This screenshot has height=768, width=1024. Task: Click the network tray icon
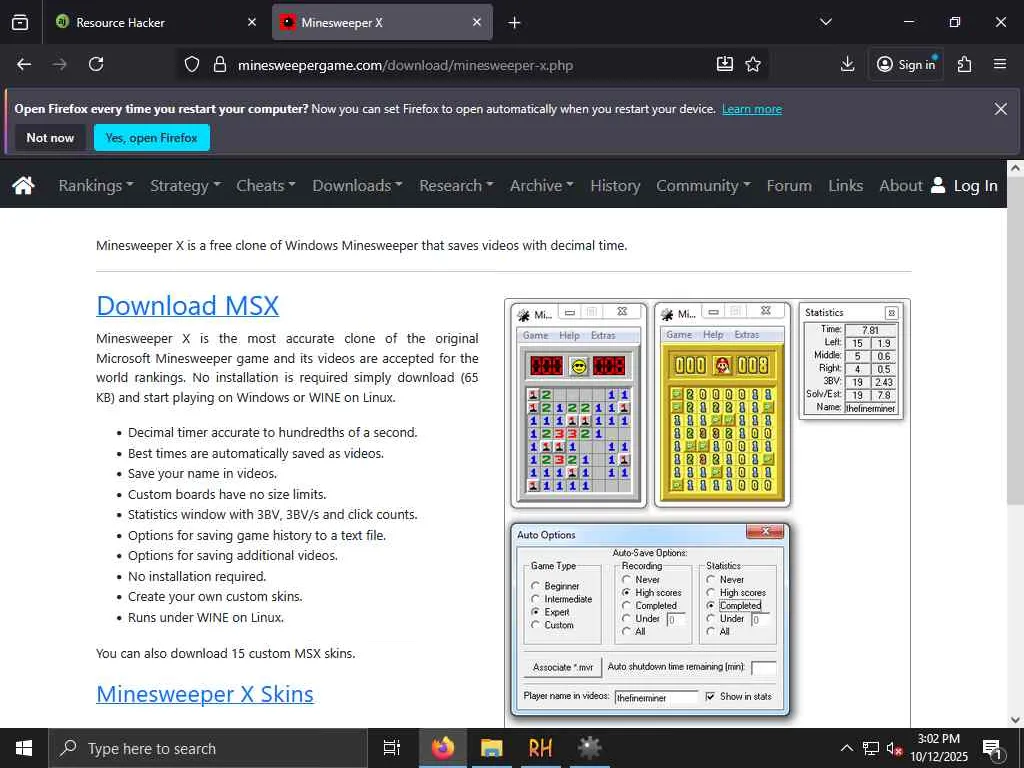871,748
